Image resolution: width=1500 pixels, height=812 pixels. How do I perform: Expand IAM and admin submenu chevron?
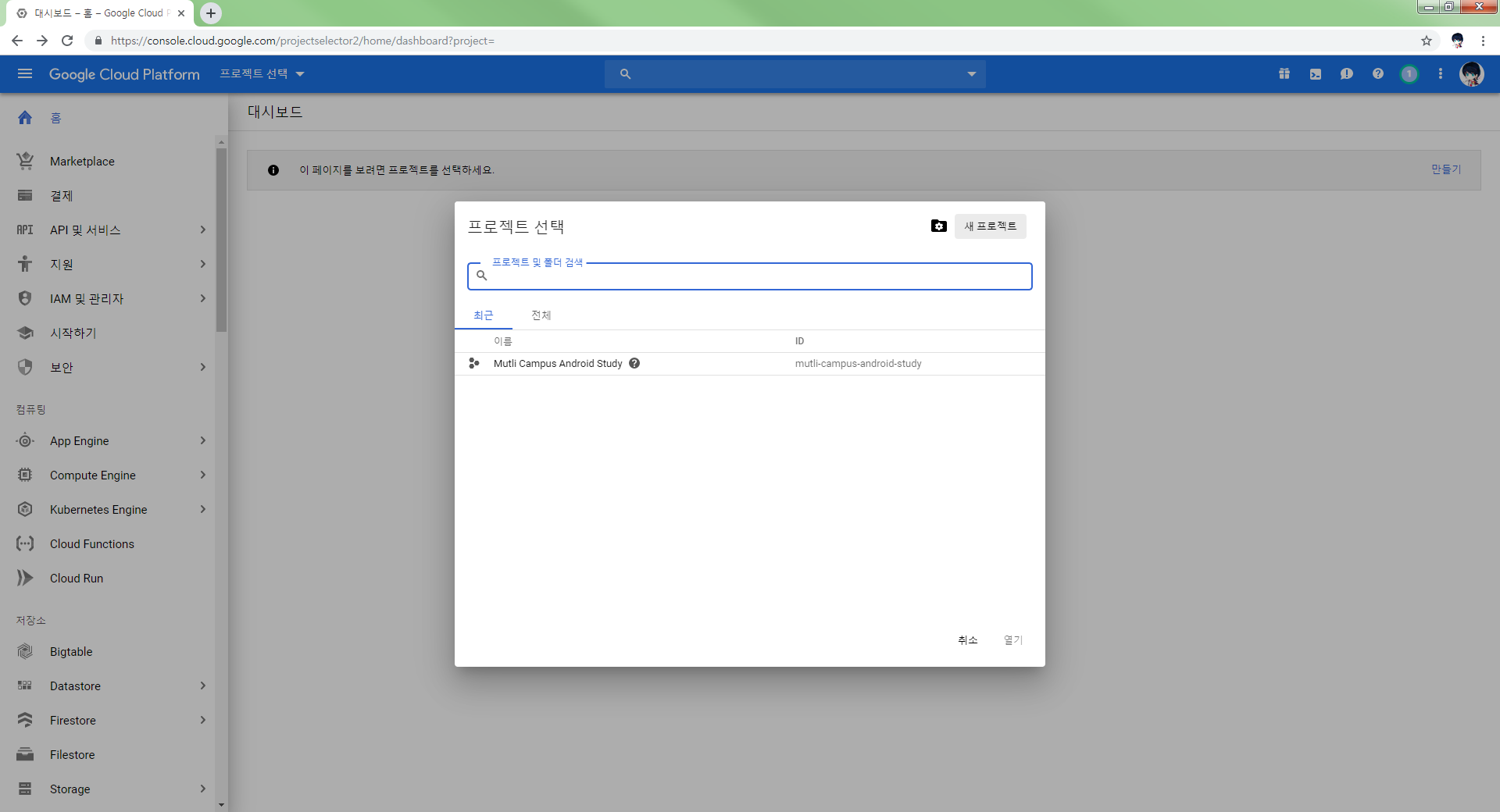pyautogui.click(x=203, y=298)
